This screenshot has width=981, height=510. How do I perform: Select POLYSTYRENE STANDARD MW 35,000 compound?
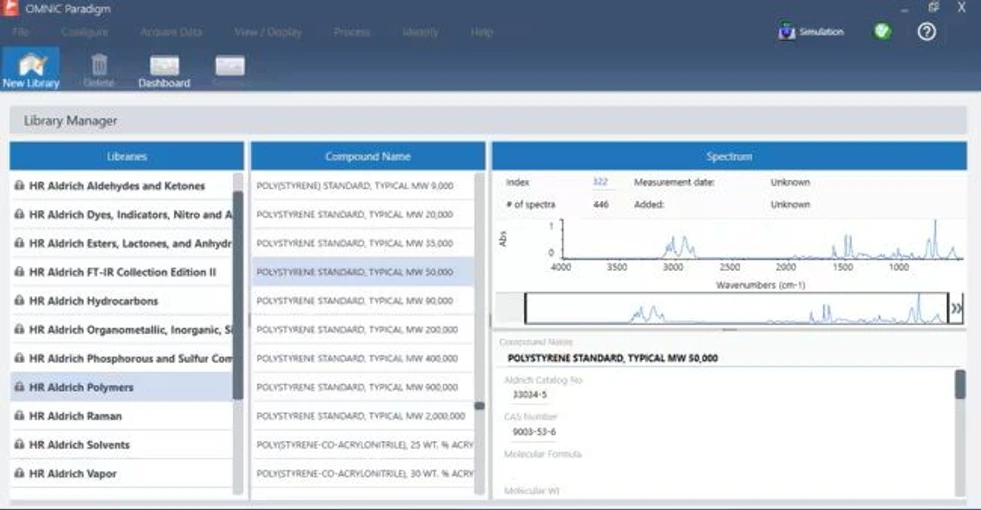pos(363,243)
